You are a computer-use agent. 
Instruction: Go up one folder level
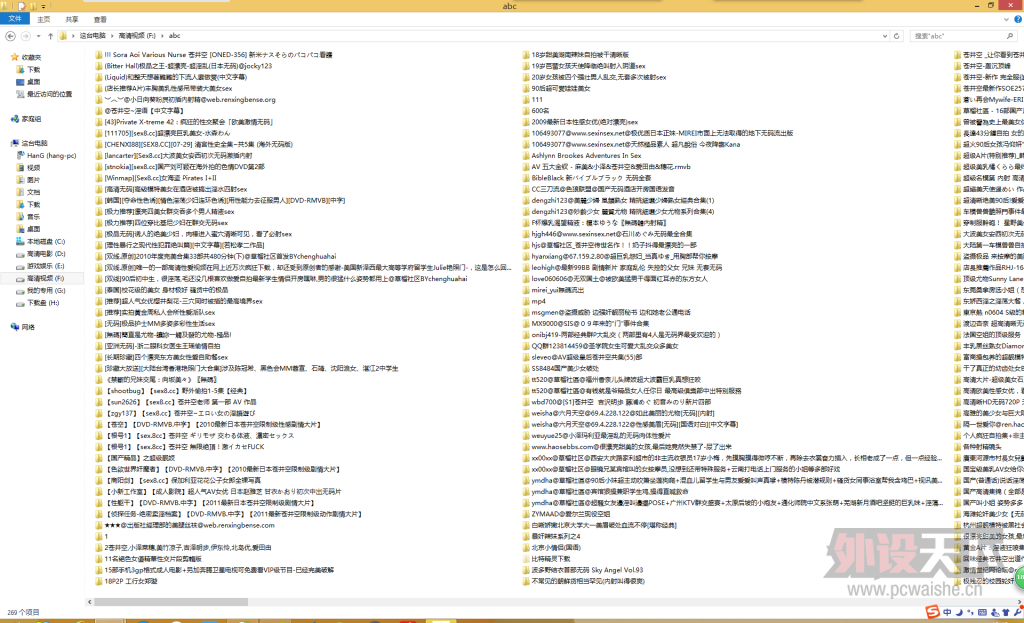50,36
